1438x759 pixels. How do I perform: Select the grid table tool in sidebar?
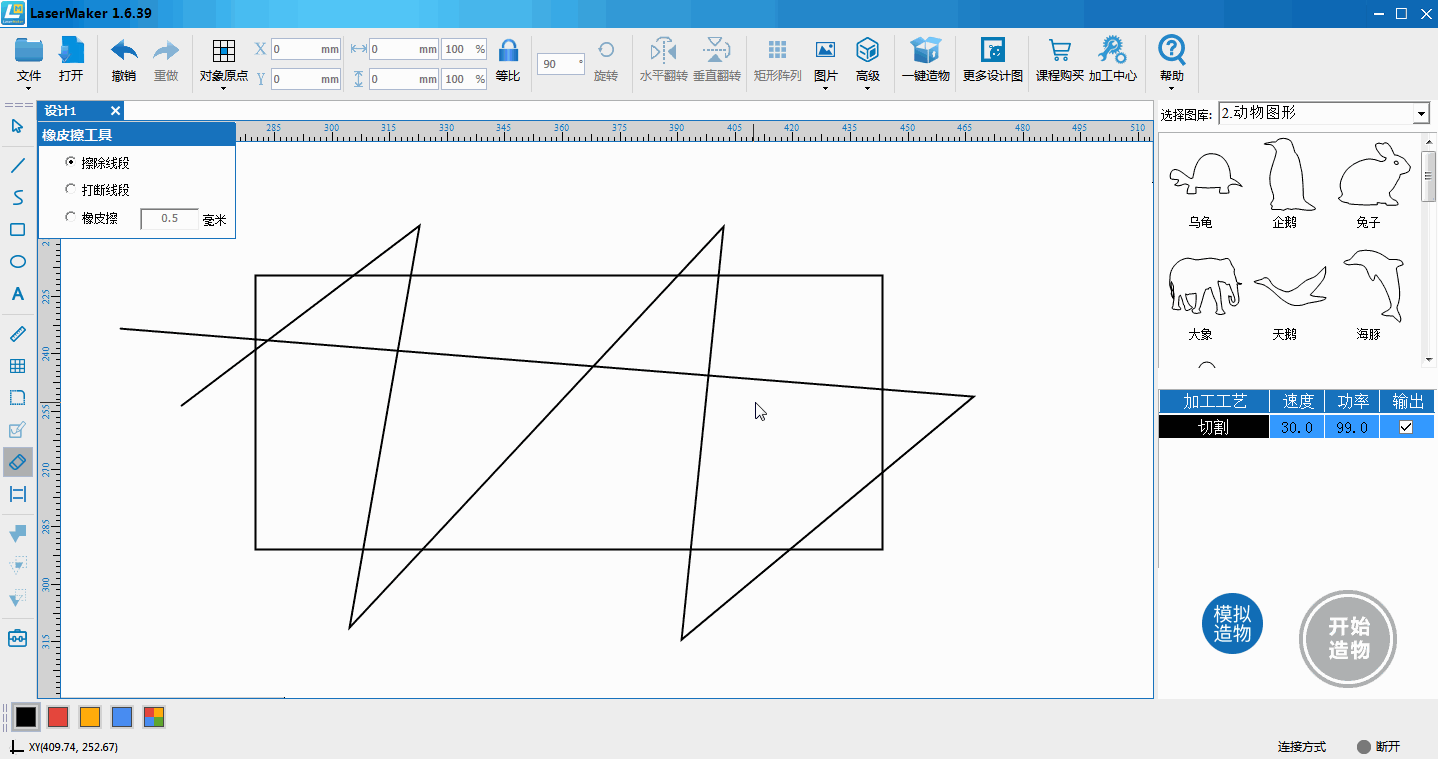17,366
